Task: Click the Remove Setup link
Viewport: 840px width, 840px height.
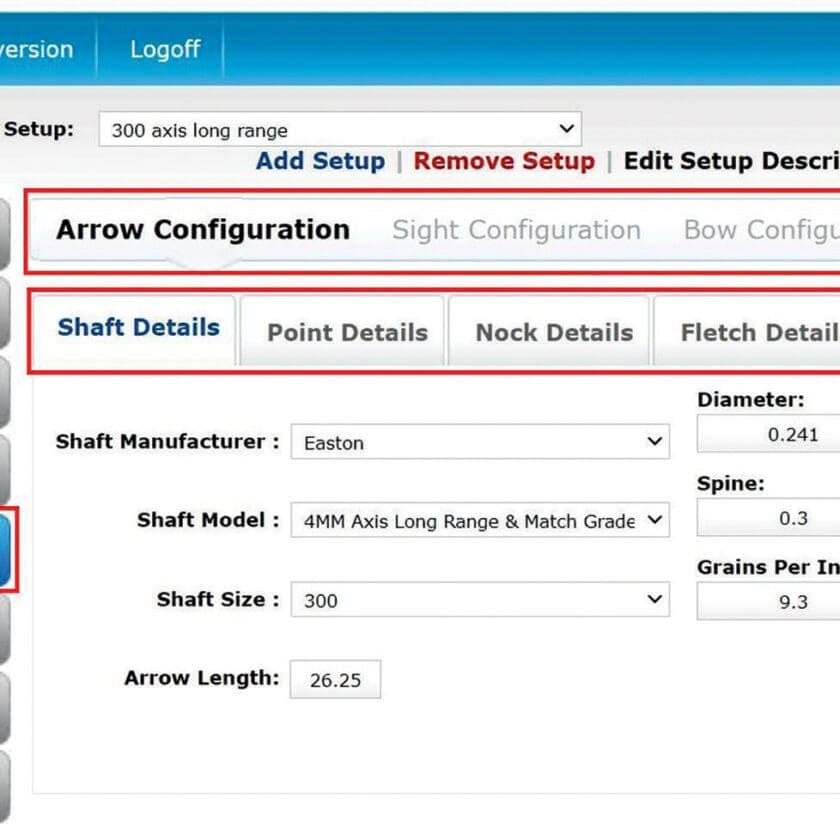Action: click(504, 161)
